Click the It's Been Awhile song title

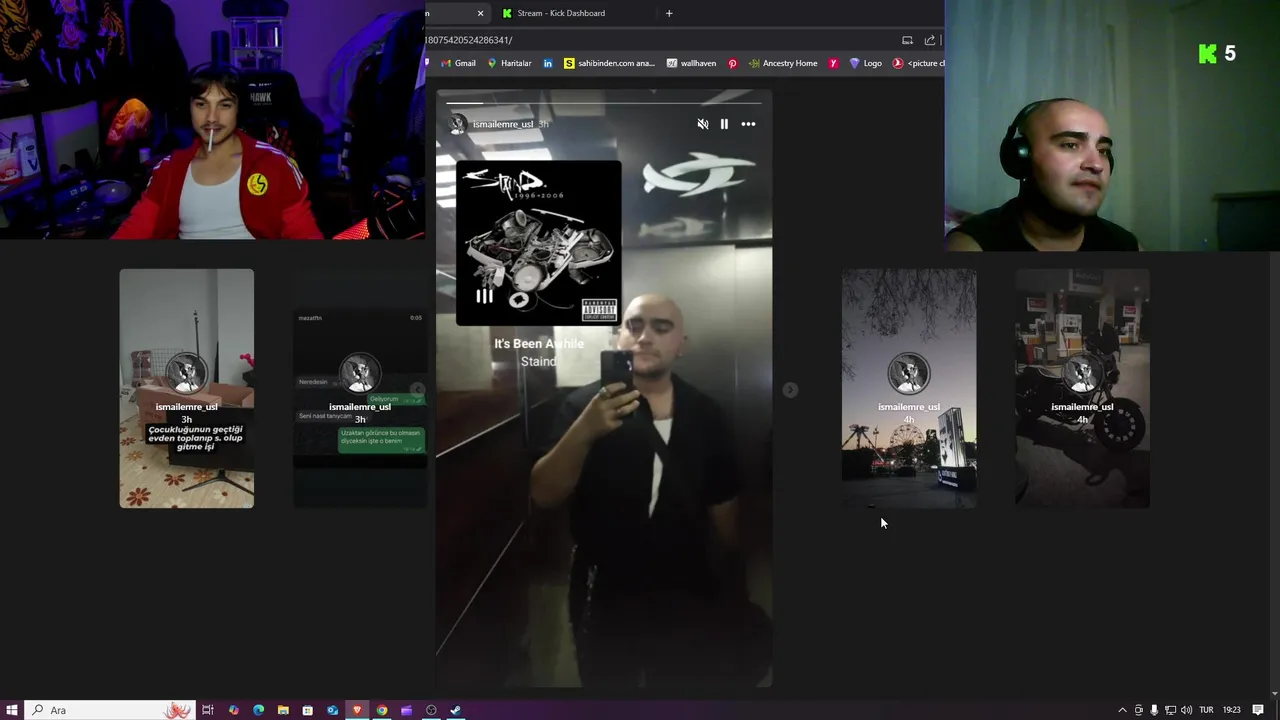539,343
